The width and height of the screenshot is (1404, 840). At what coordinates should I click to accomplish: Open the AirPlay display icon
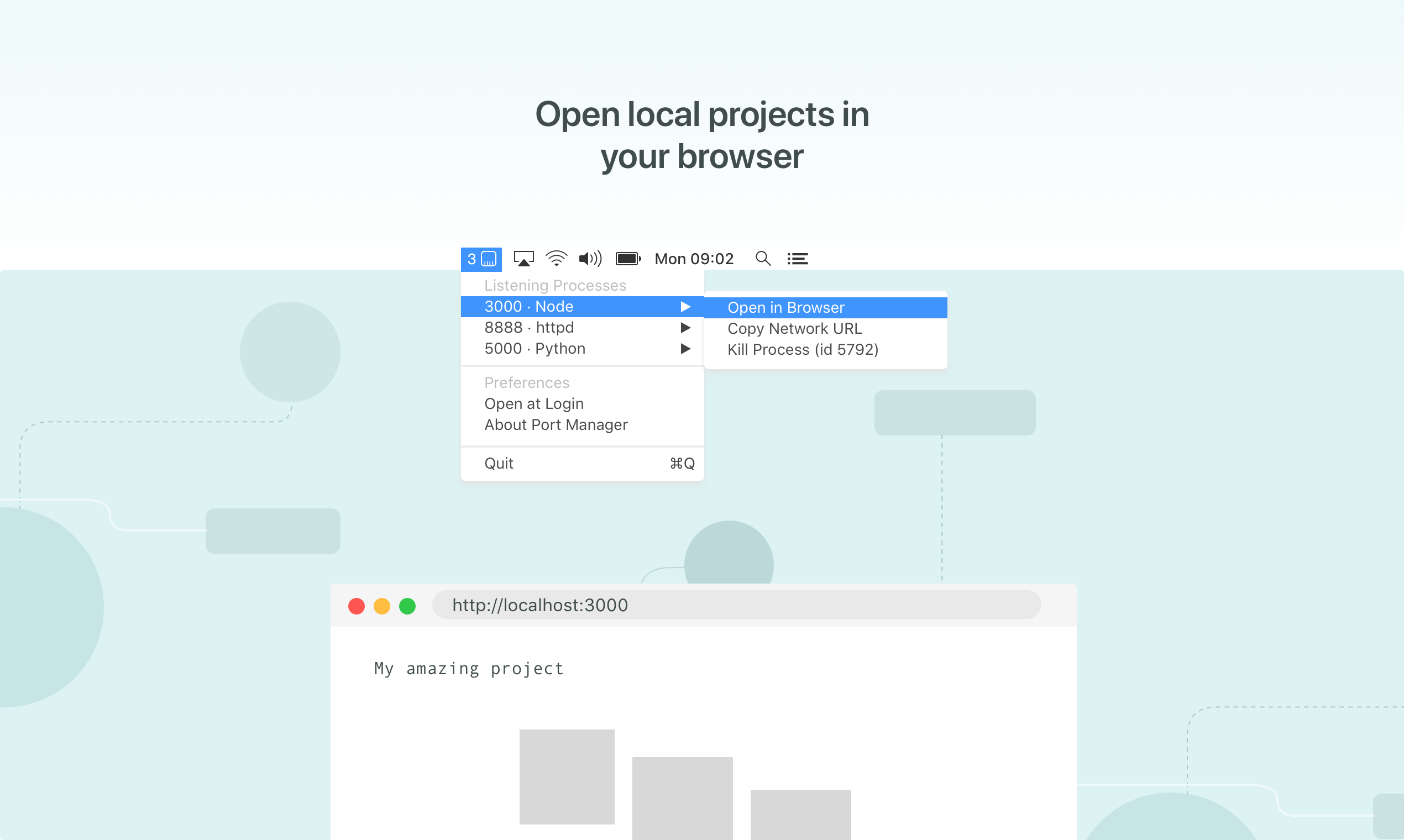click(x=523, y=259)
